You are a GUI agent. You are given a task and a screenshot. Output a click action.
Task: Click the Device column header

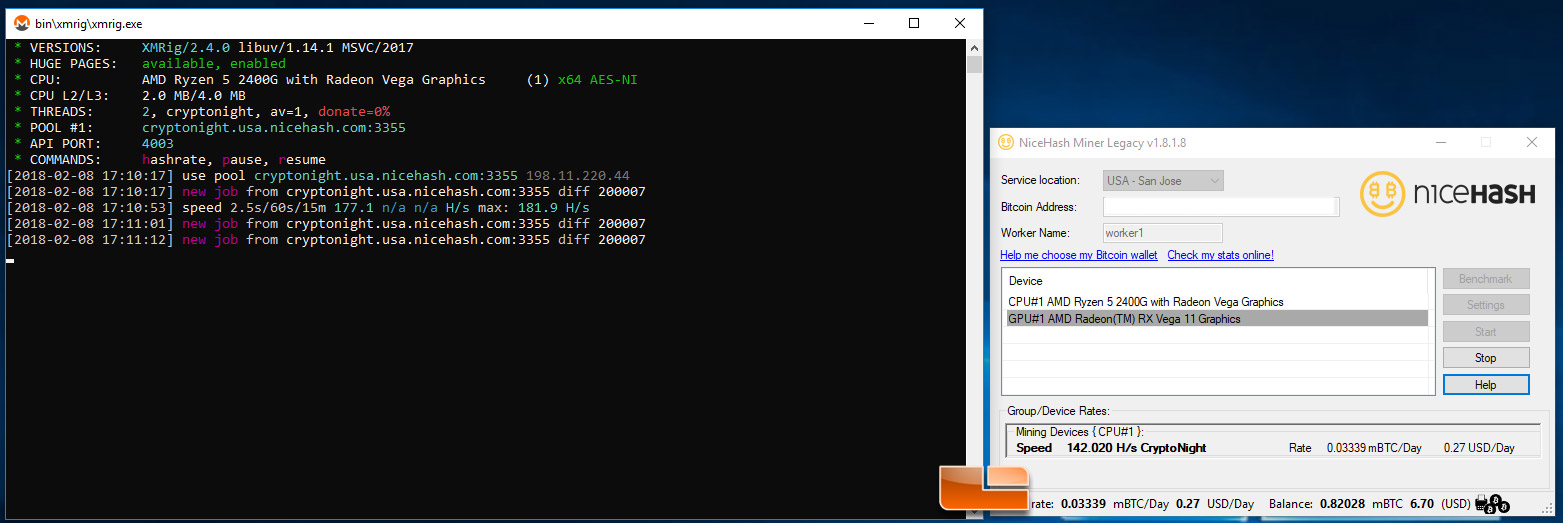[1216, 281]
